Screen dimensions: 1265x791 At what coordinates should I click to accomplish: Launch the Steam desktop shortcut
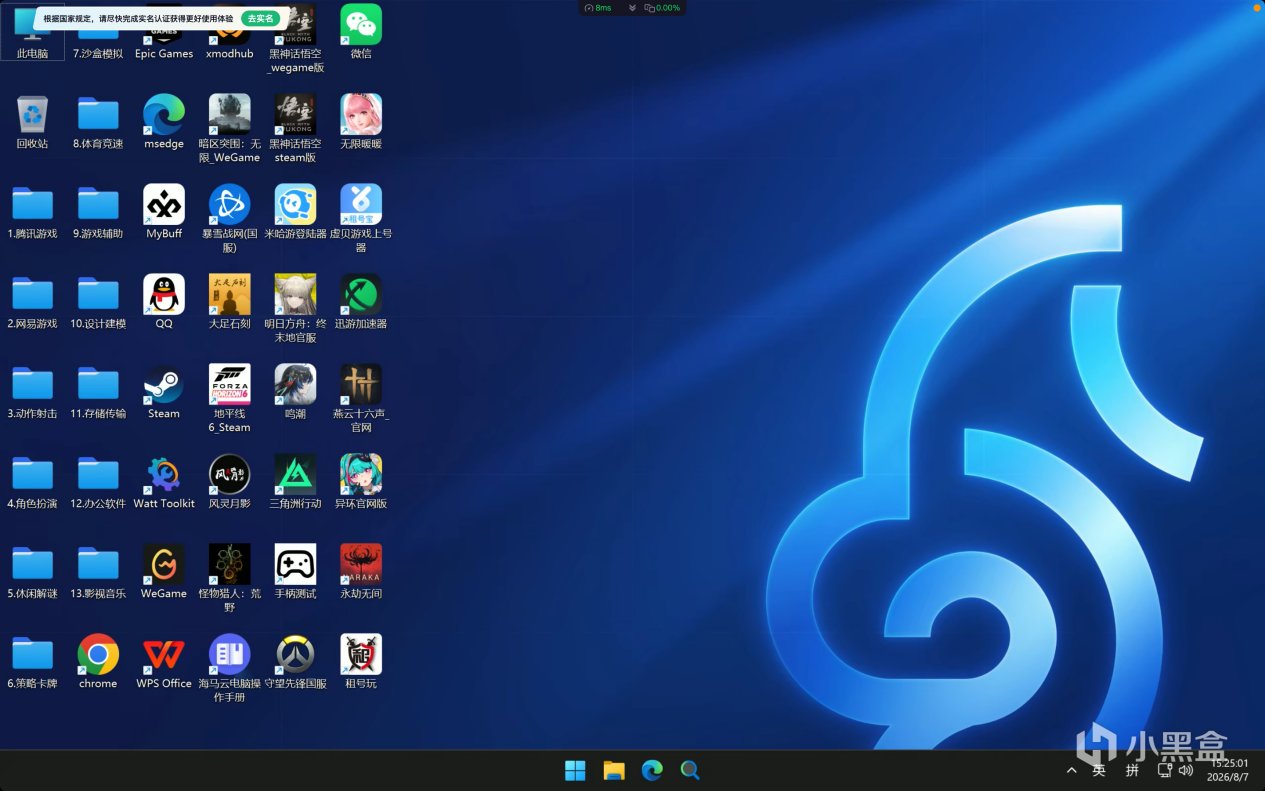[x=164, y=385]
